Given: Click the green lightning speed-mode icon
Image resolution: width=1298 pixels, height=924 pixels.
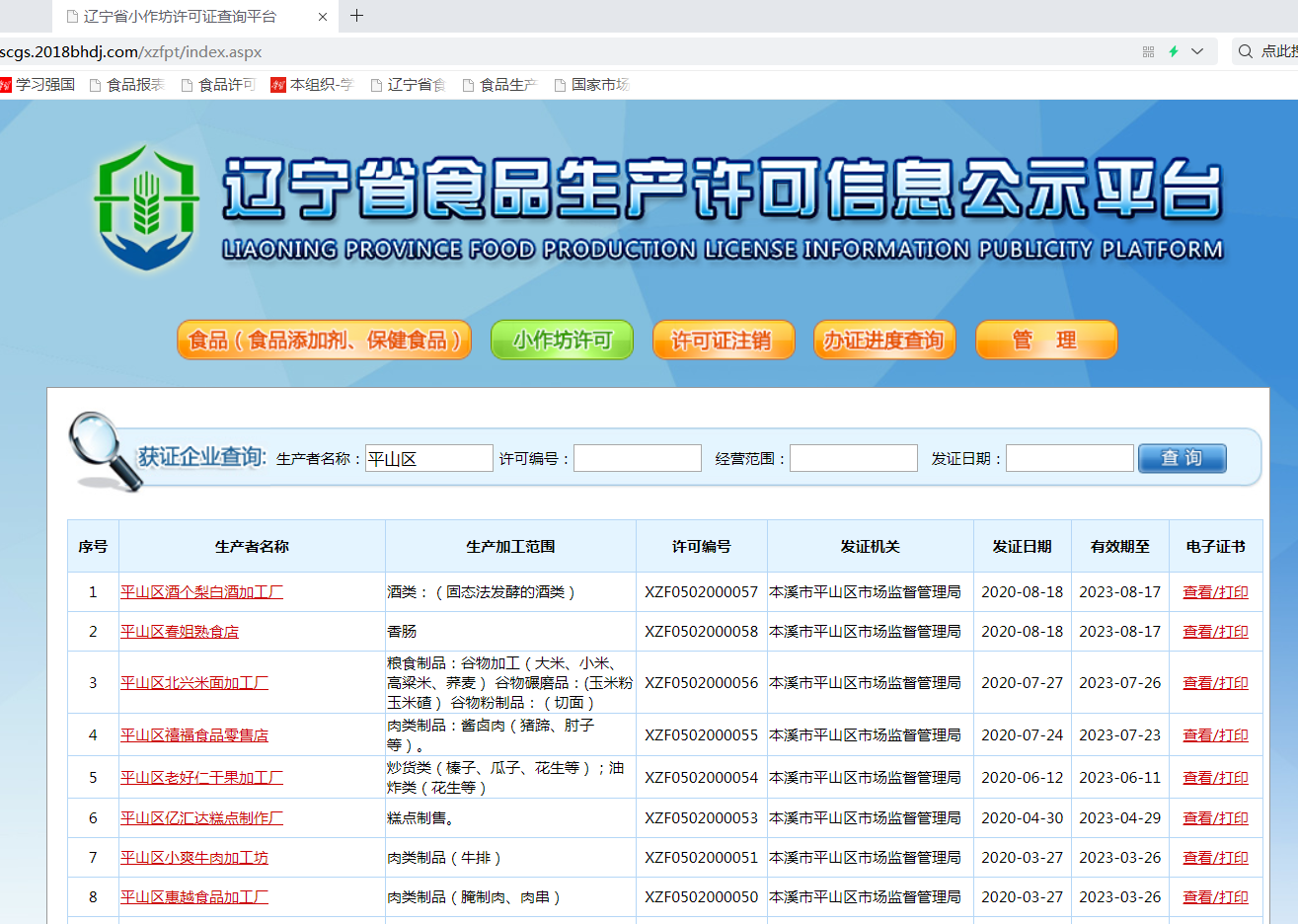Looking at the screenshot, I should click(x=1174, y=51).
